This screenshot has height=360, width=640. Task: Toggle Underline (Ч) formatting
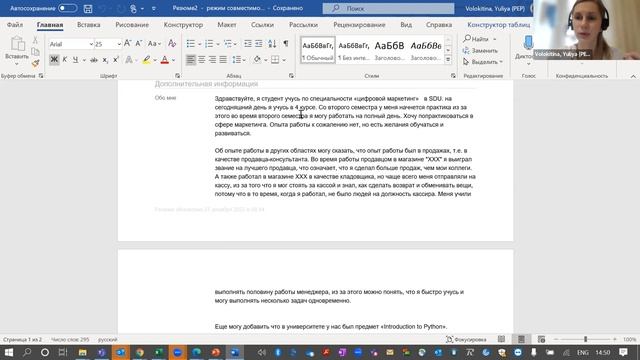click(x=75, y=60)
